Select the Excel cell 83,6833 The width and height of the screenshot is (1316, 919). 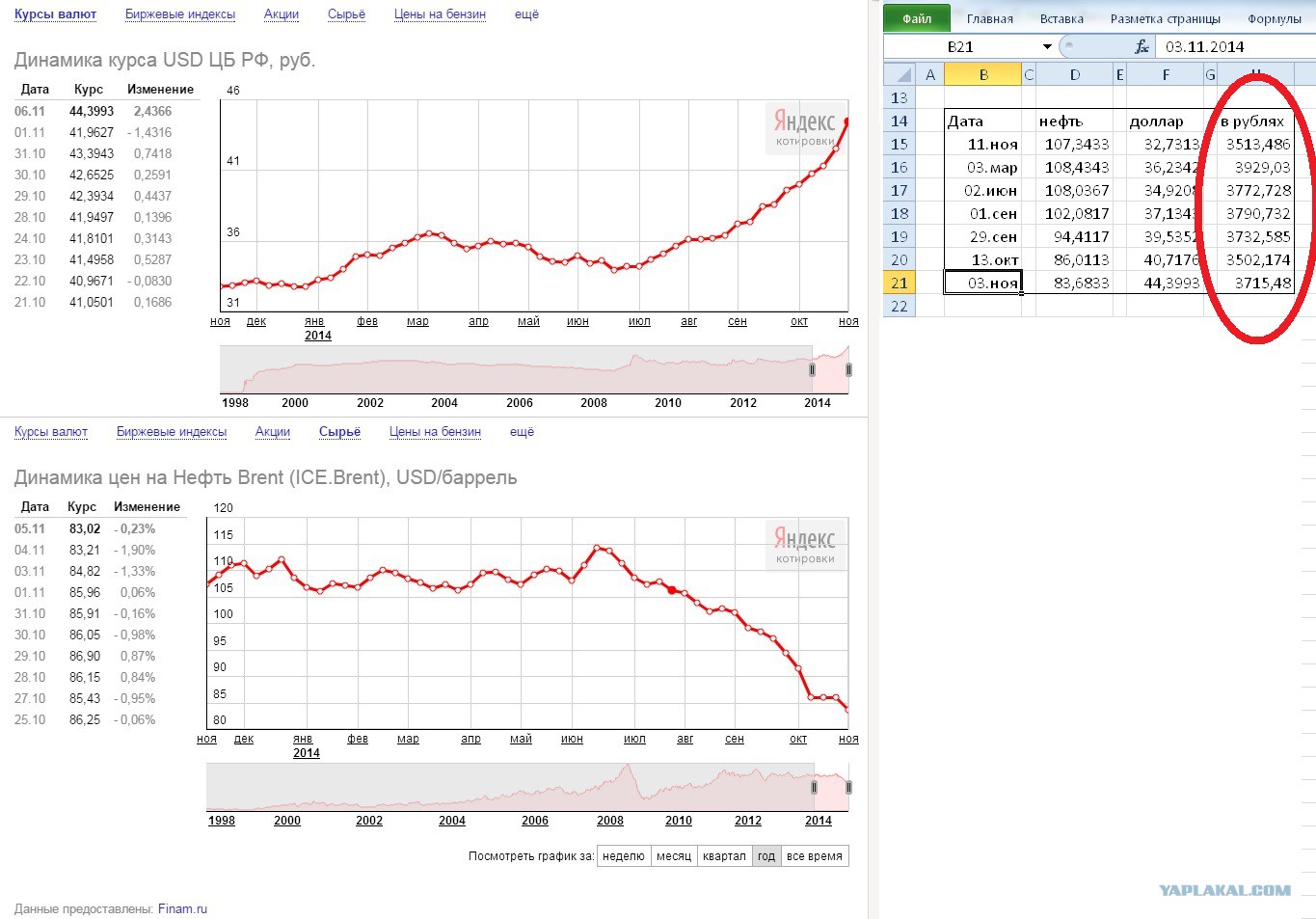pyautogui.click(x=1074, y=283)
